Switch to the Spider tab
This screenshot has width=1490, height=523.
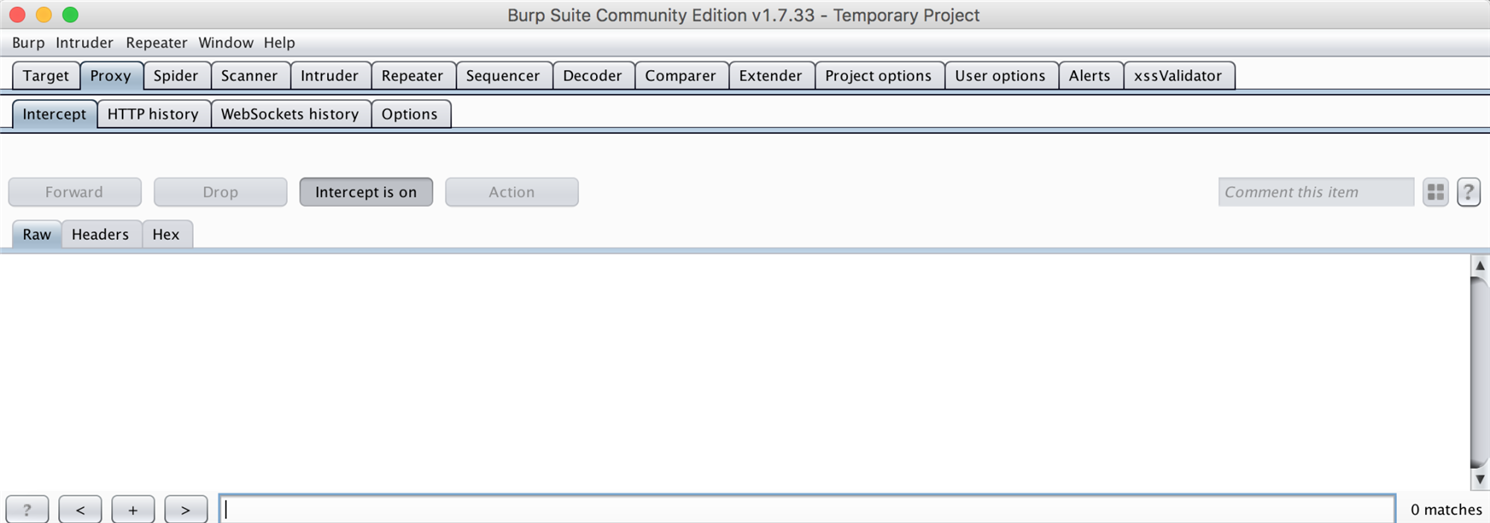pos(177,76)
